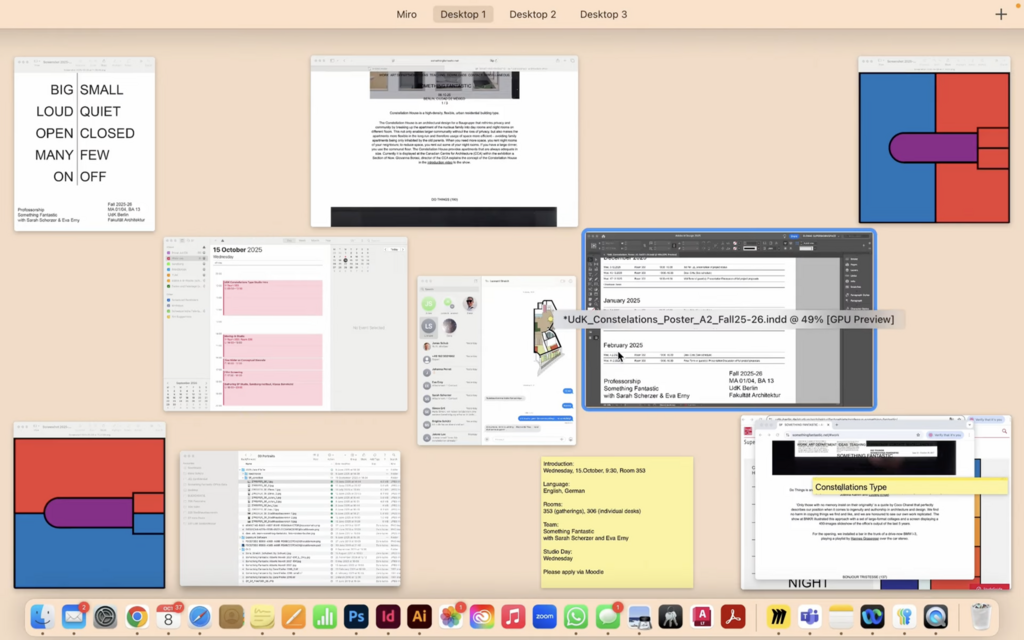The height and width of the screenshot is (640, 1024).
Task: Open Adobe Photoshop from the dock
Action: tap(356, 617)
